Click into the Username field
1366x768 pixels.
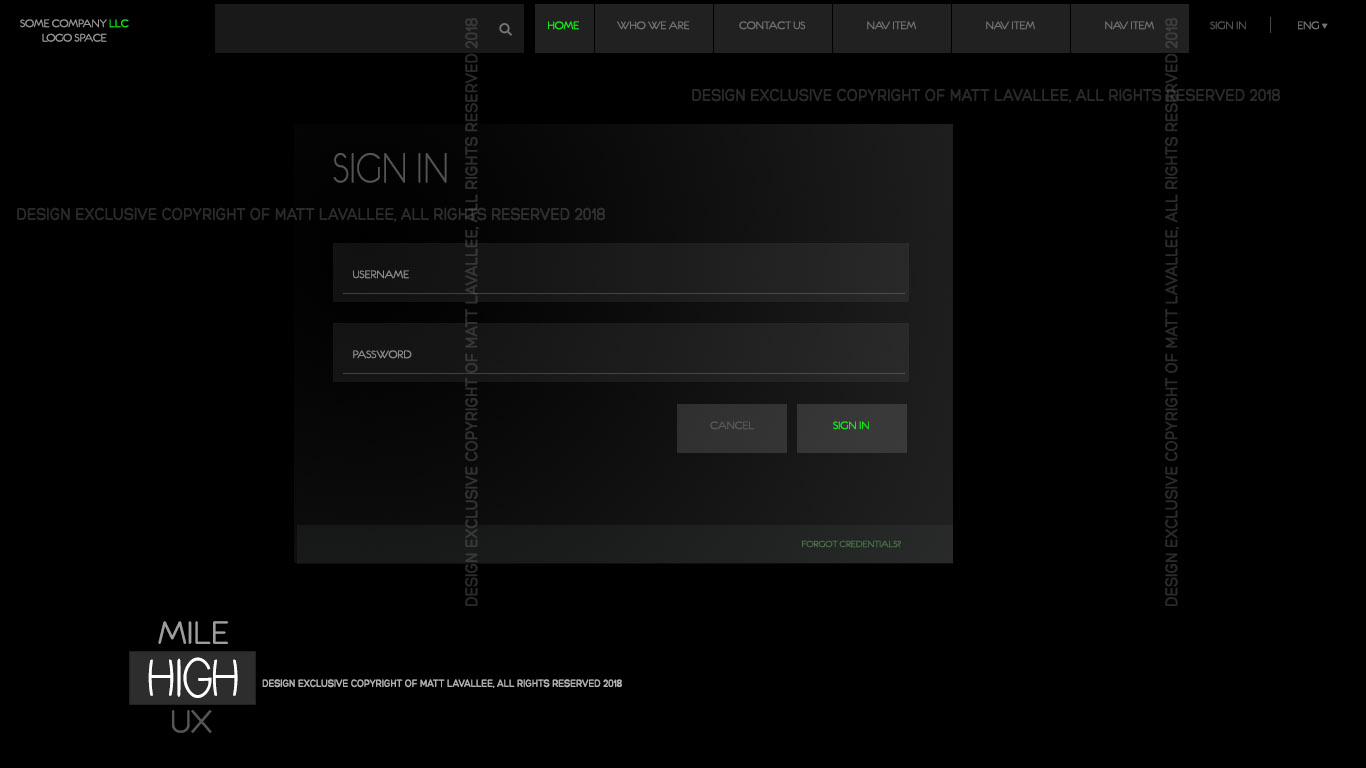click(620, 274)
